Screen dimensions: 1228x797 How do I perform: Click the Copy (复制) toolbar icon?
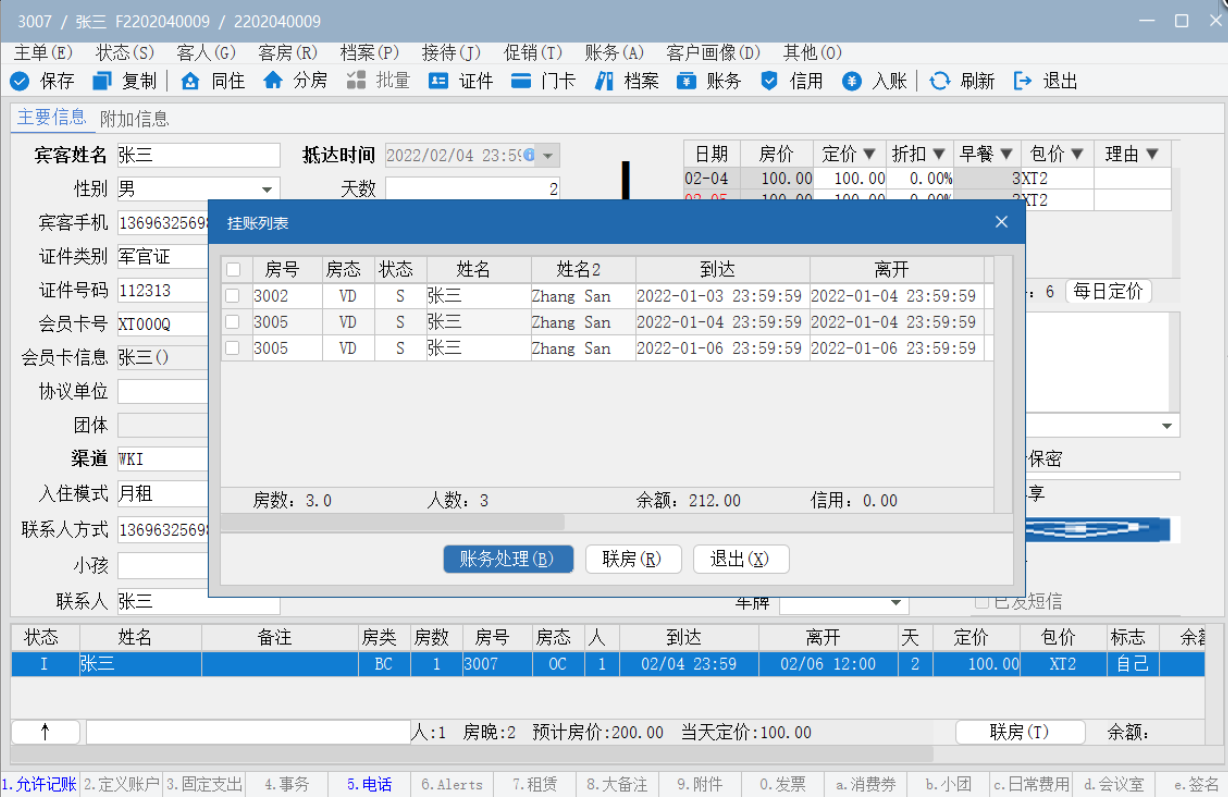102,81
